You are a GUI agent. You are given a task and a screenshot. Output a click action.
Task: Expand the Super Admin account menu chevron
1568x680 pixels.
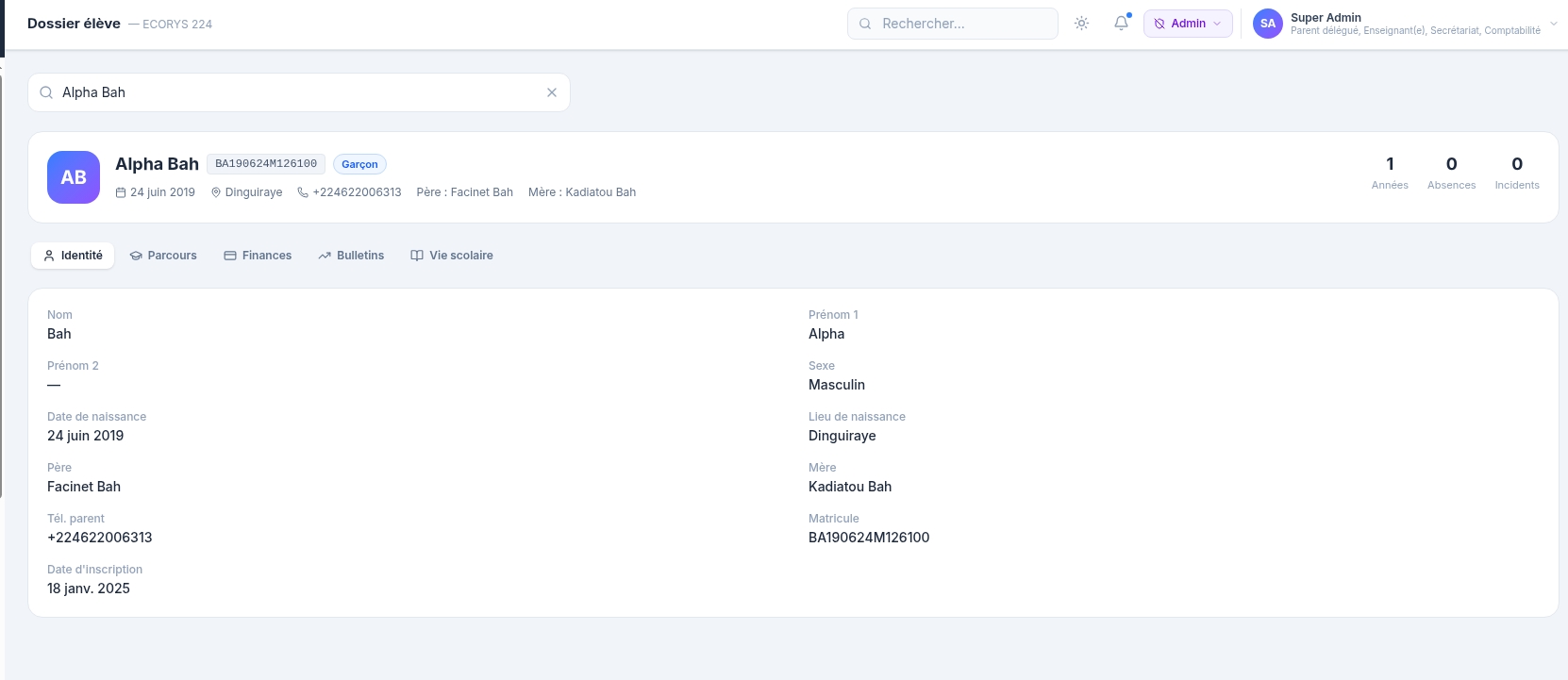point(1554,24)
